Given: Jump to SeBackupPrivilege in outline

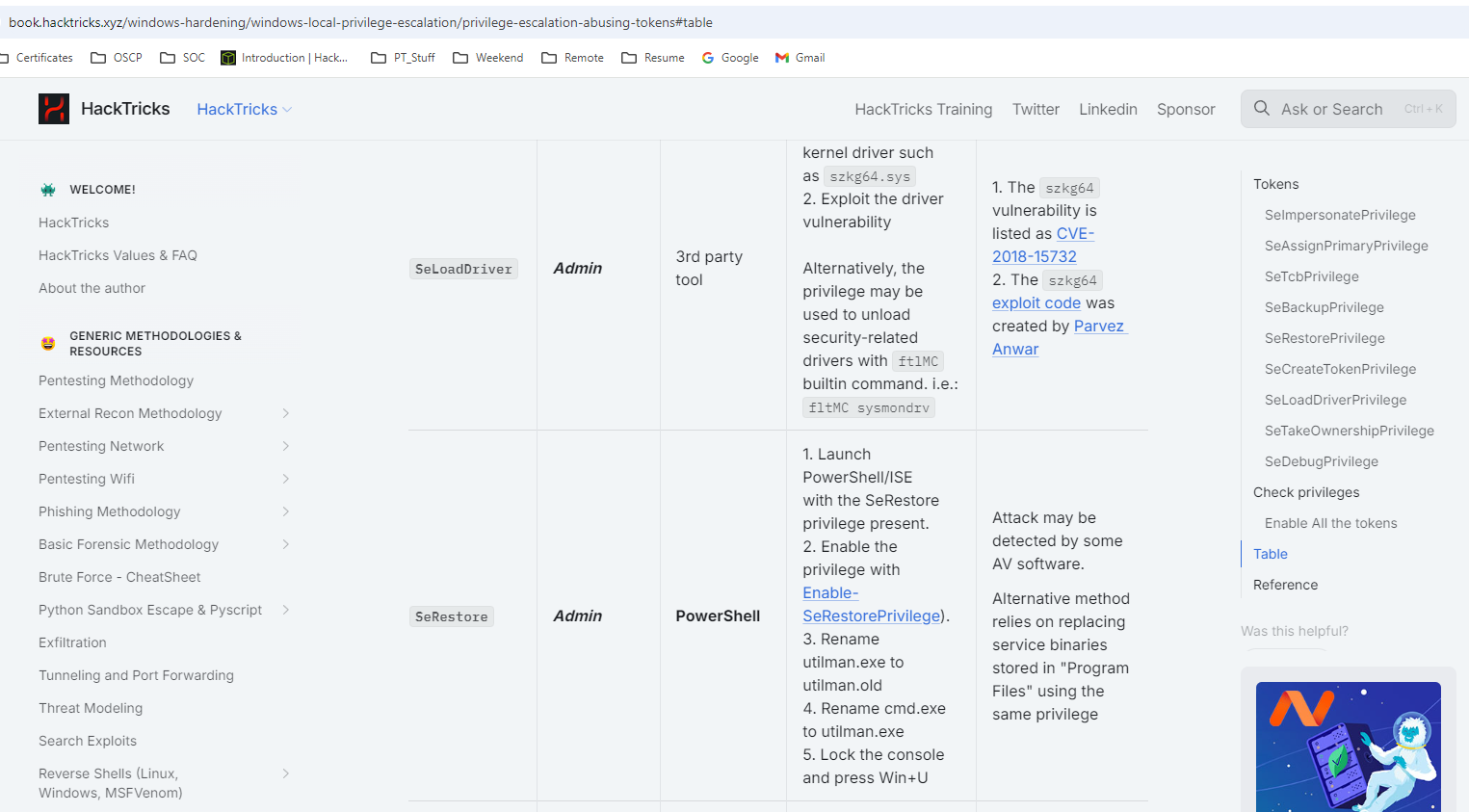Looking at the screenshot, I should [1324, 307].
